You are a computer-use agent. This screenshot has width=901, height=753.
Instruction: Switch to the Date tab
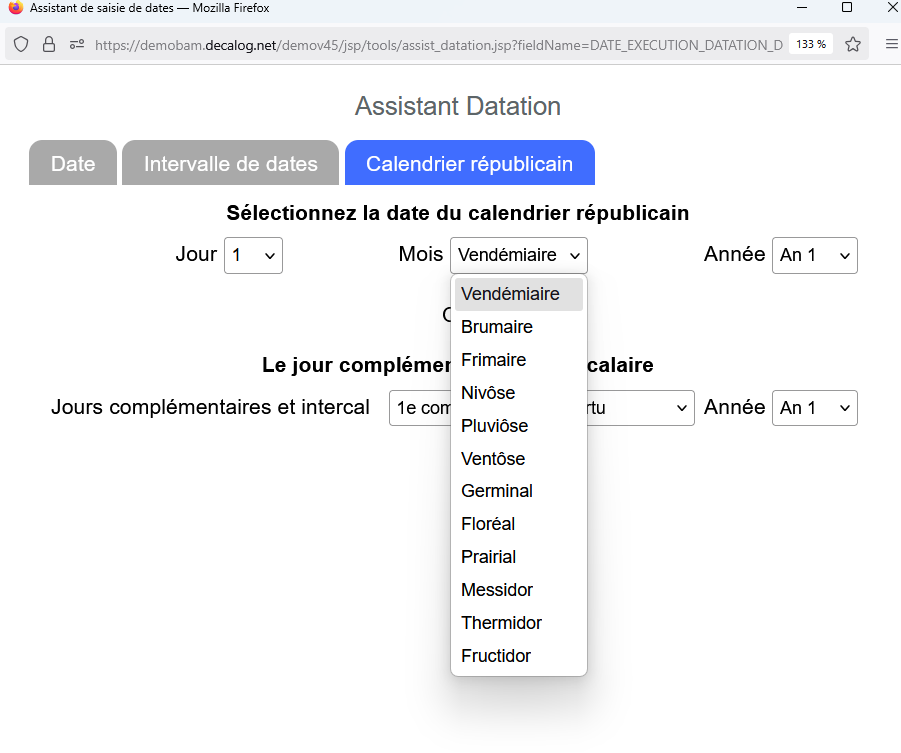click(73, 163)
